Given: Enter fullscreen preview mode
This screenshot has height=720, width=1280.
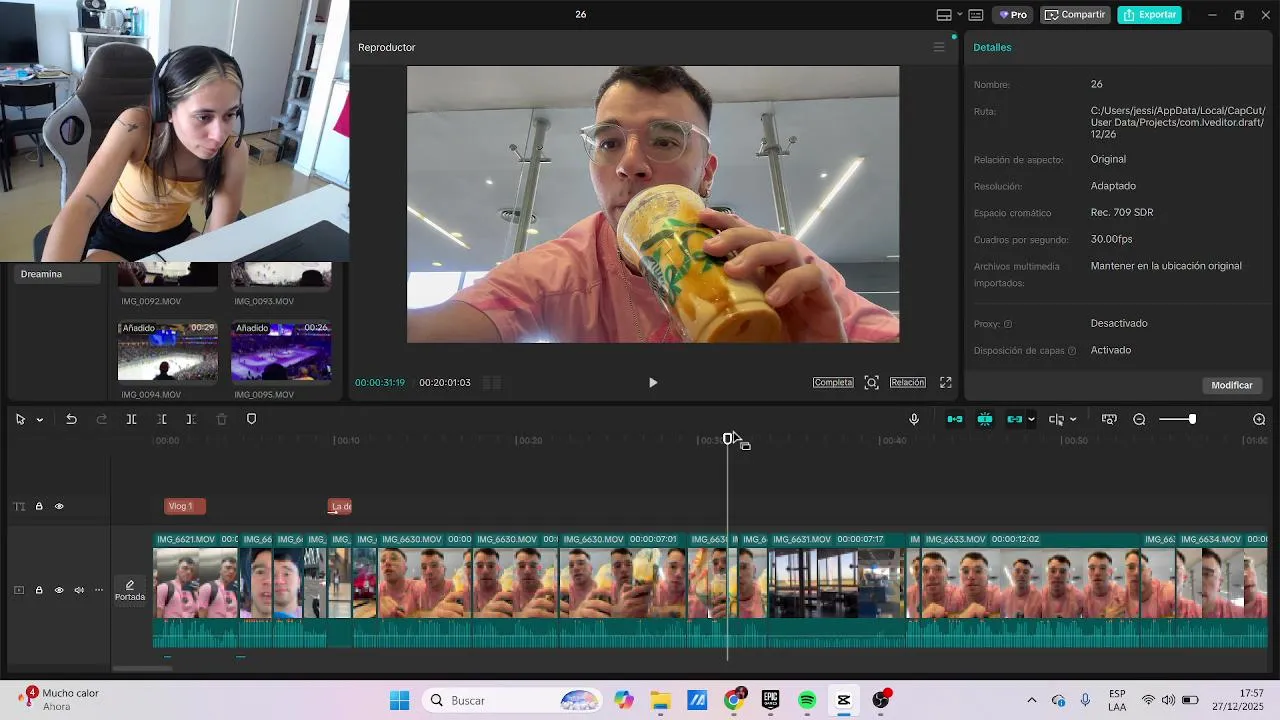Looking at the screenshot, I should click(x=945, y=382).
